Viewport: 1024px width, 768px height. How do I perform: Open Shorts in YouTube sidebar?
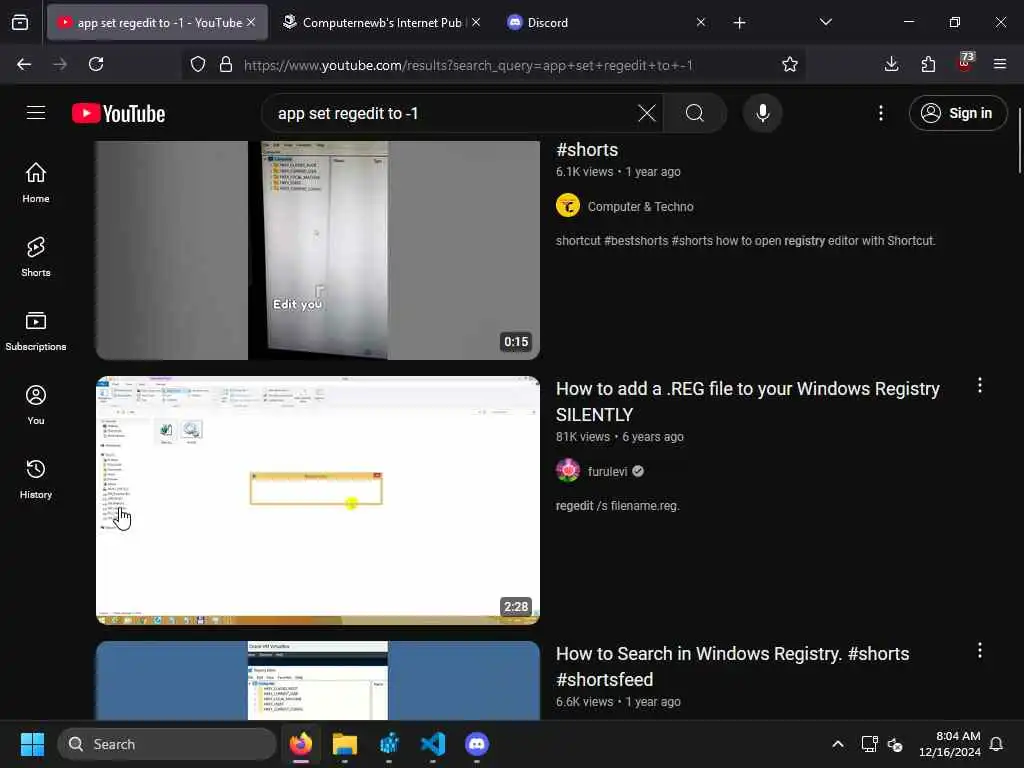point(36,257)
